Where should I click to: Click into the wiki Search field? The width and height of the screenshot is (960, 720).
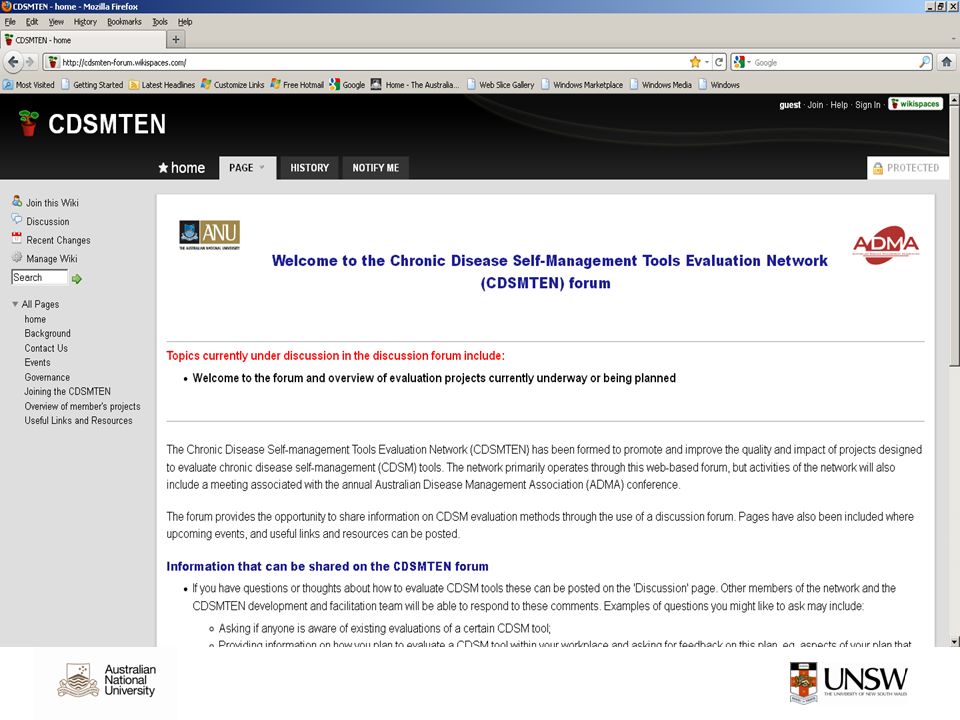[x=39, y=277]
